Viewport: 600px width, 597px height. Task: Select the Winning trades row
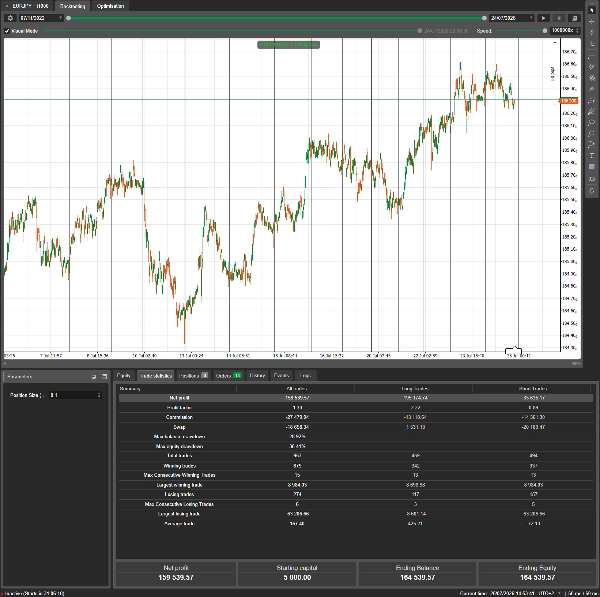[356, 466]
